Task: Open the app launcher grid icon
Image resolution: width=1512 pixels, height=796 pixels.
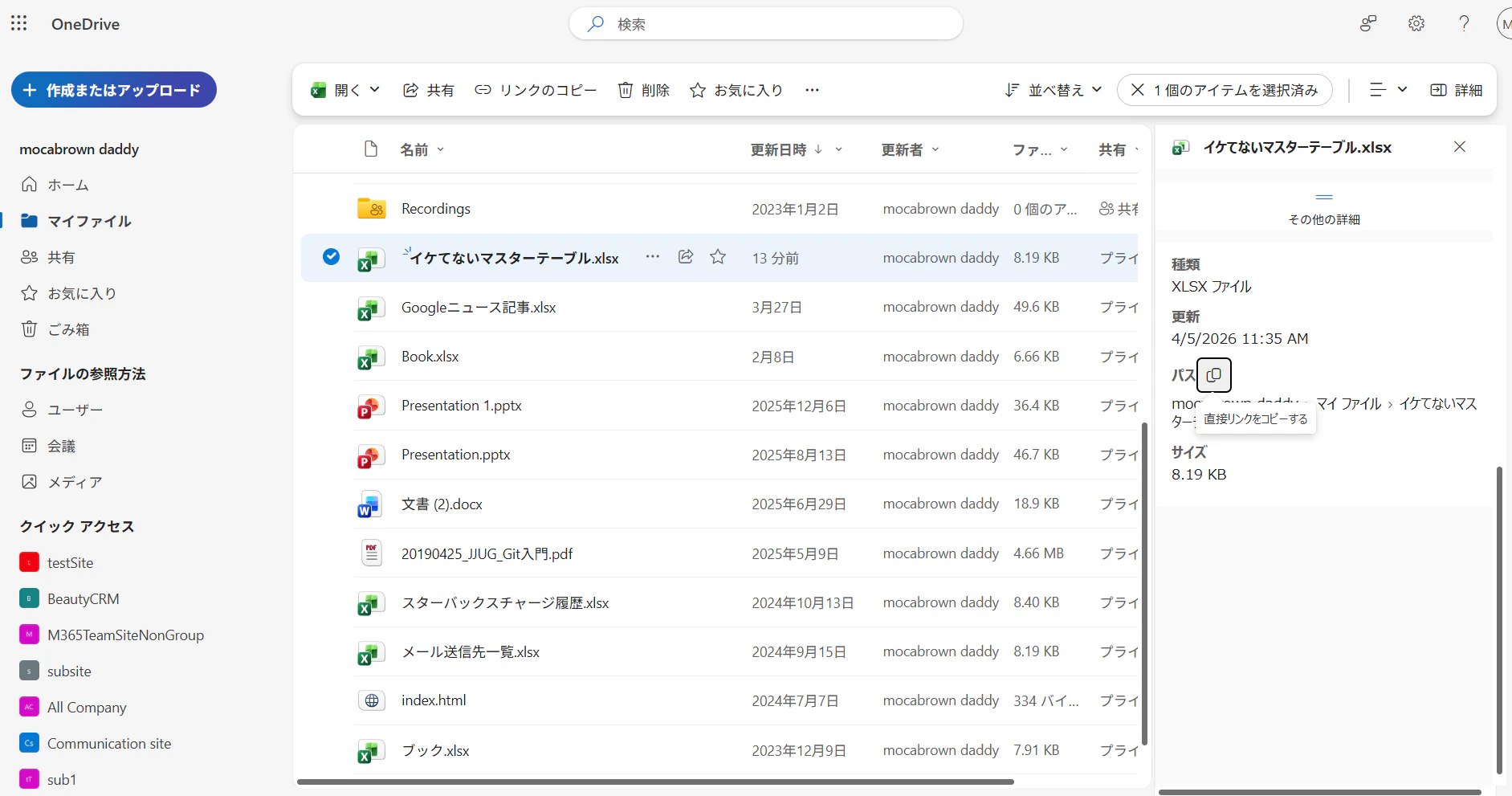Action: [x=19, y=23]
